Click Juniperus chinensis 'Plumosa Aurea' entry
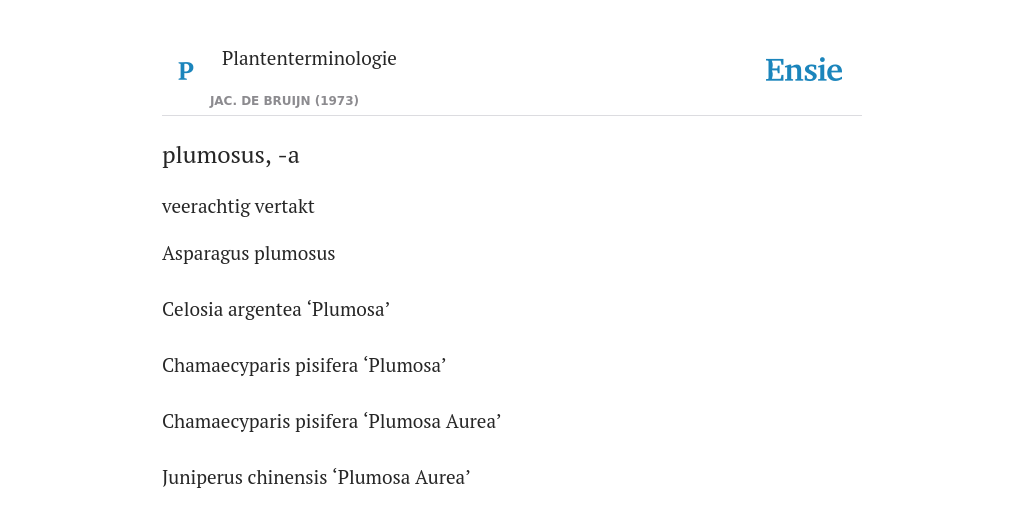This screenshot has height=512, width=1024. (x=316, y=477)
